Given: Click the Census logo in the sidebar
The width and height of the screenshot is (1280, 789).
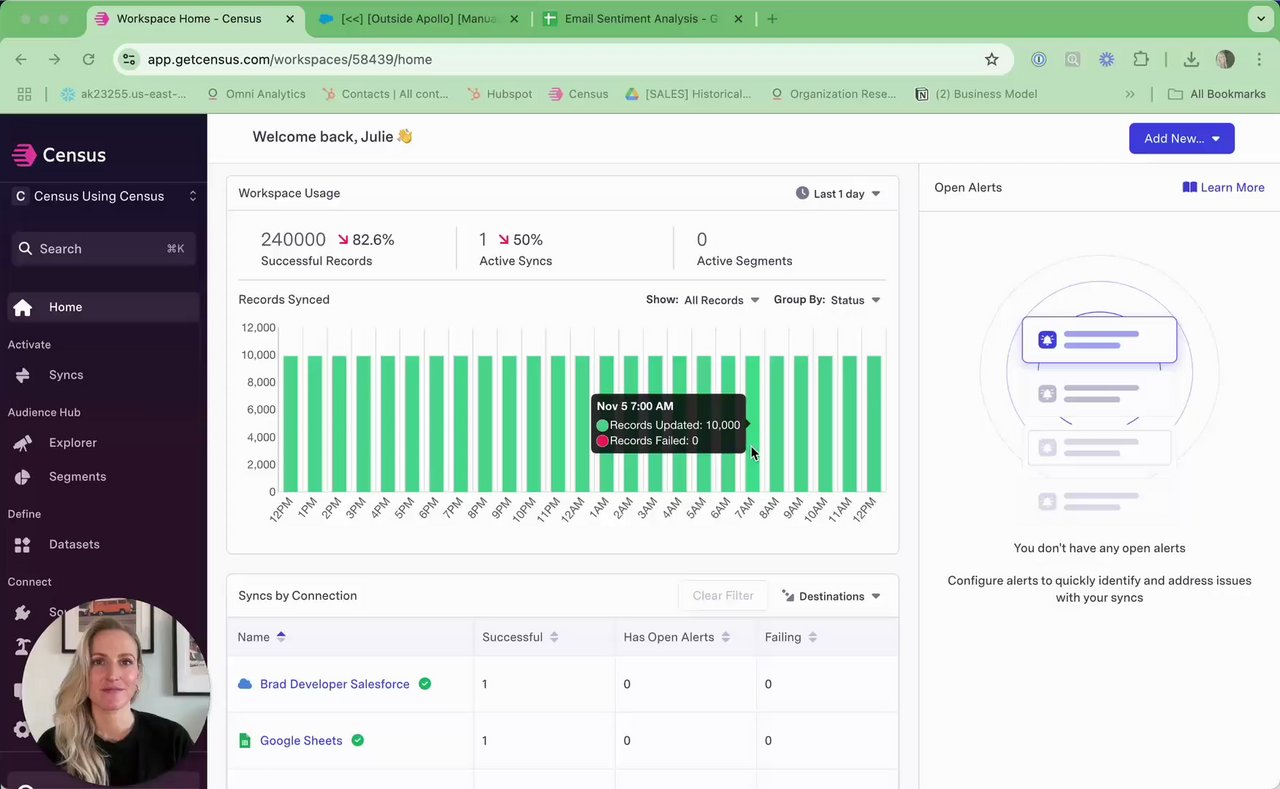Looking at the screenshot, I should (58, 155).
